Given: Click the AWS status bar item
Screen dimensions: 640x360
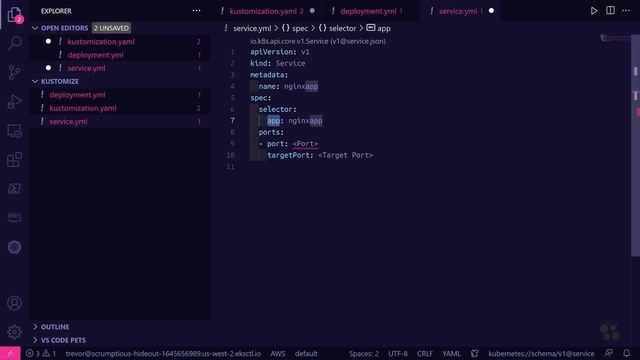Looking at the screenshot, I should point(278,353).
